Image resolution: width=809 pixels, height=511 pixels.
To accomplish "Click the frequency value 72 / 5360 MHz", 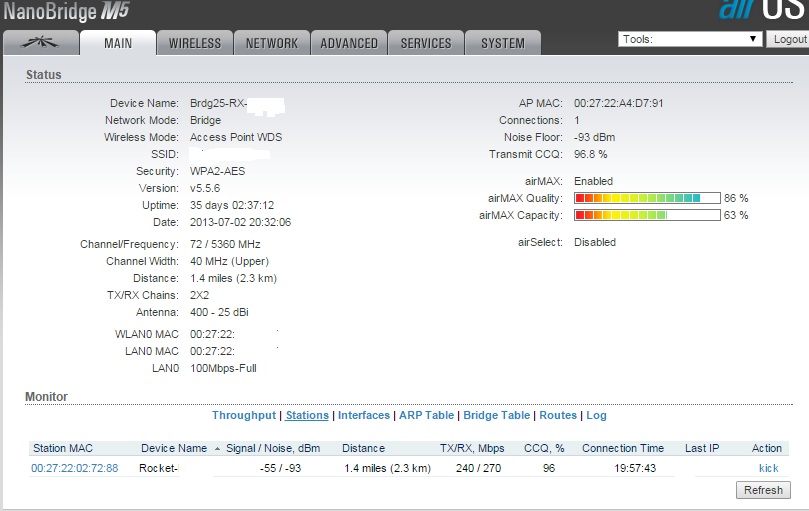I will 225,244.
